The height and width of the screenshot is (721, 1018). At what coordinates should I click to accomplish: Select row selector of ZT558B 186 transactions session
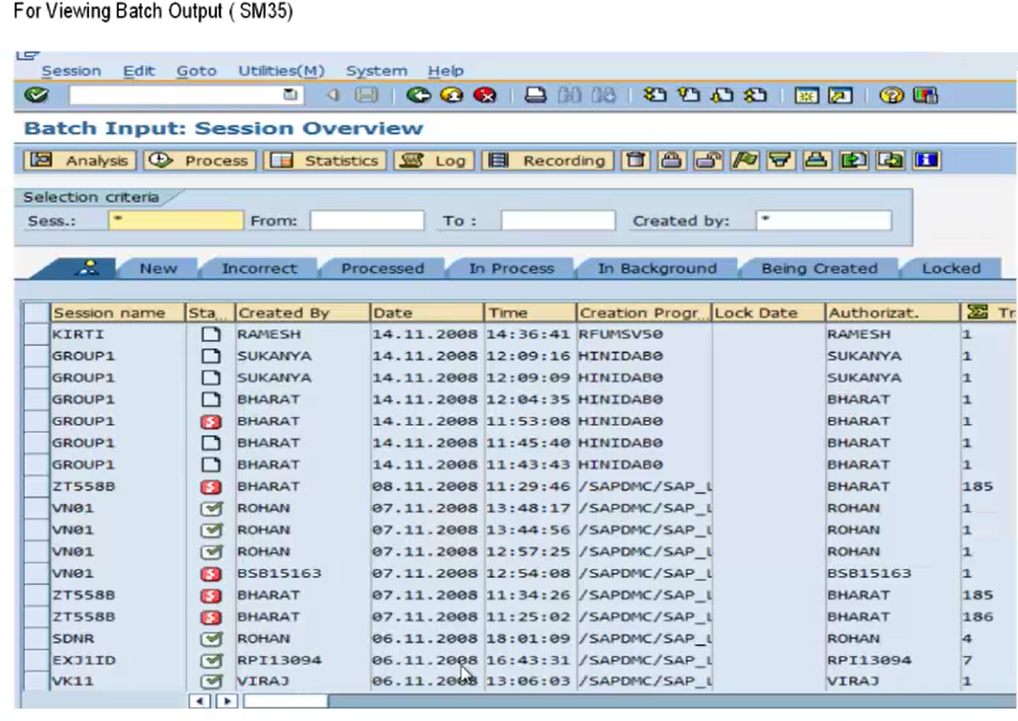36,617
